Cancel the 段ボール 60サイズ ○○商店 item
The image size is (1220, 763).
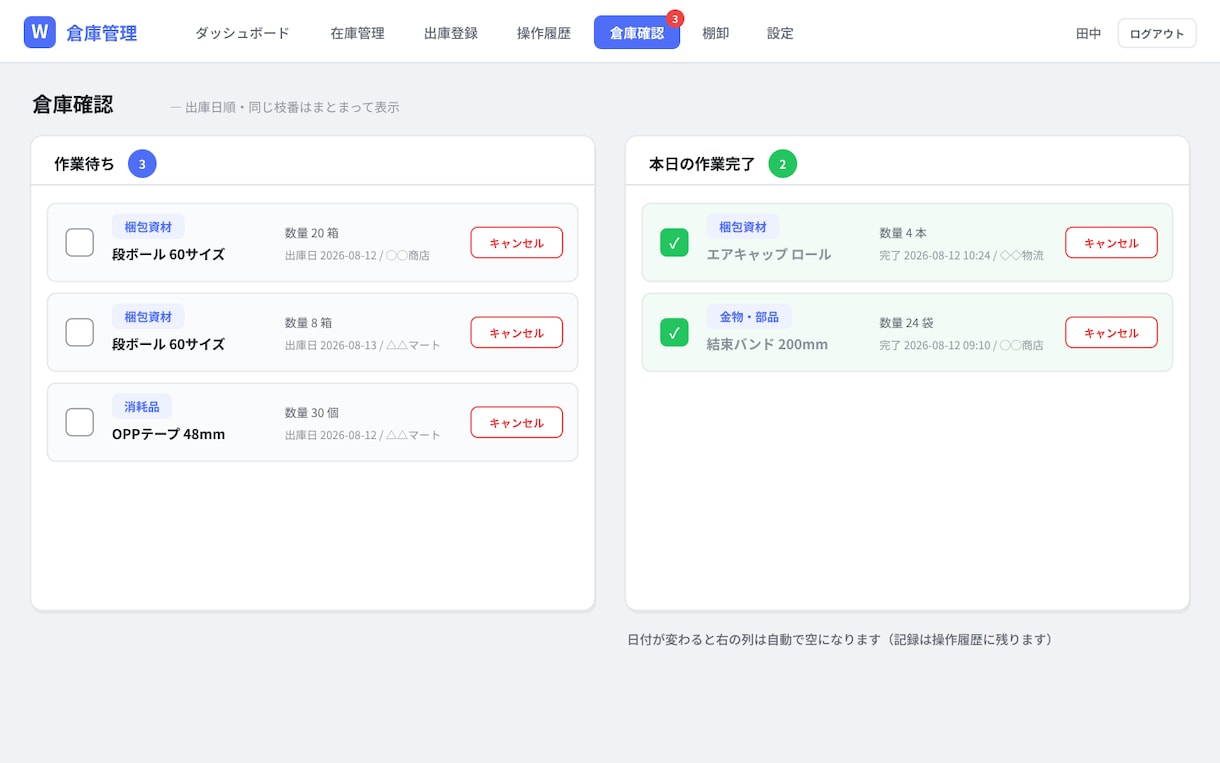[x=517, y=242]
